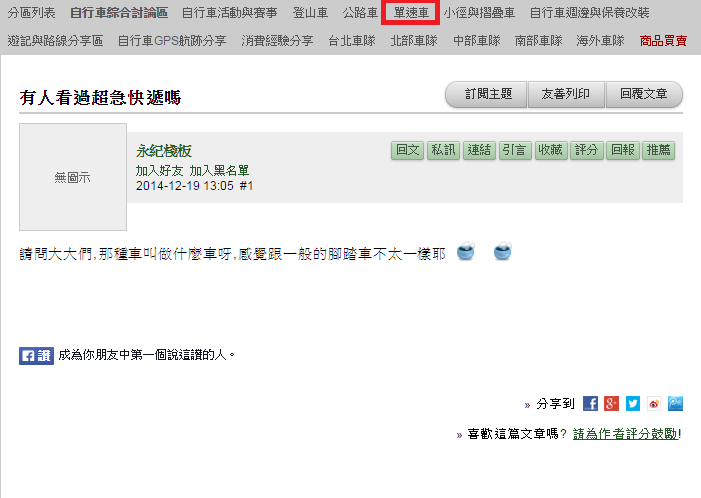The height and width of the screenshot is (498, 701).
Task: Recommend the post with 推薦
Action: point(659,150)
